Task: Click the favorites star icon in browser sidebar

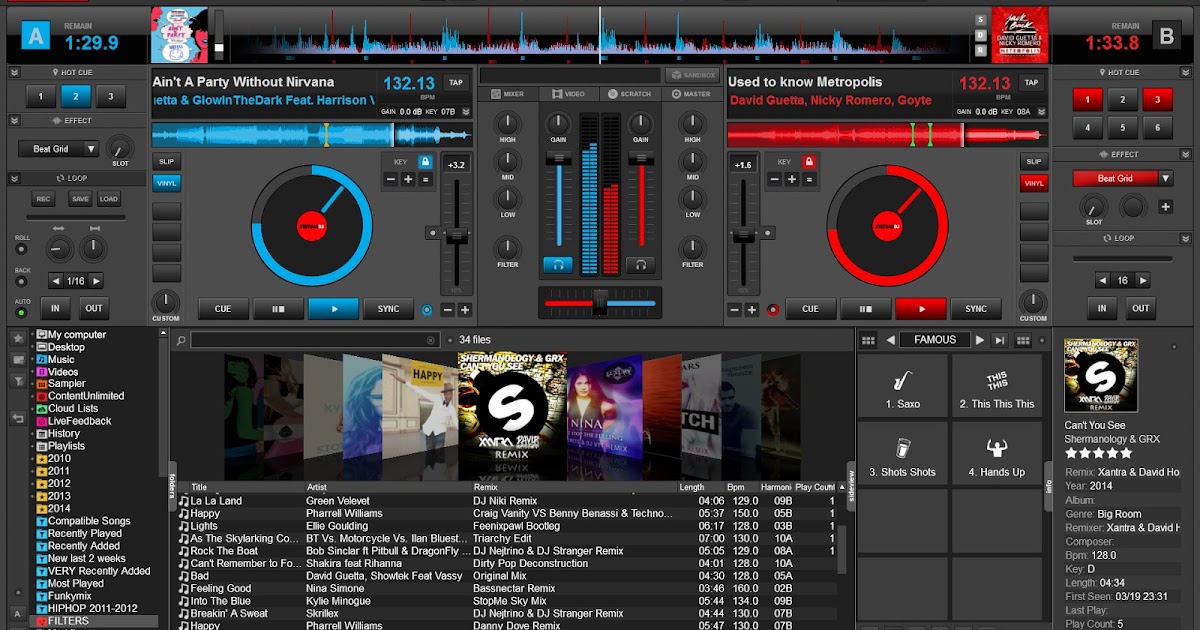Action: pos(18,340)
